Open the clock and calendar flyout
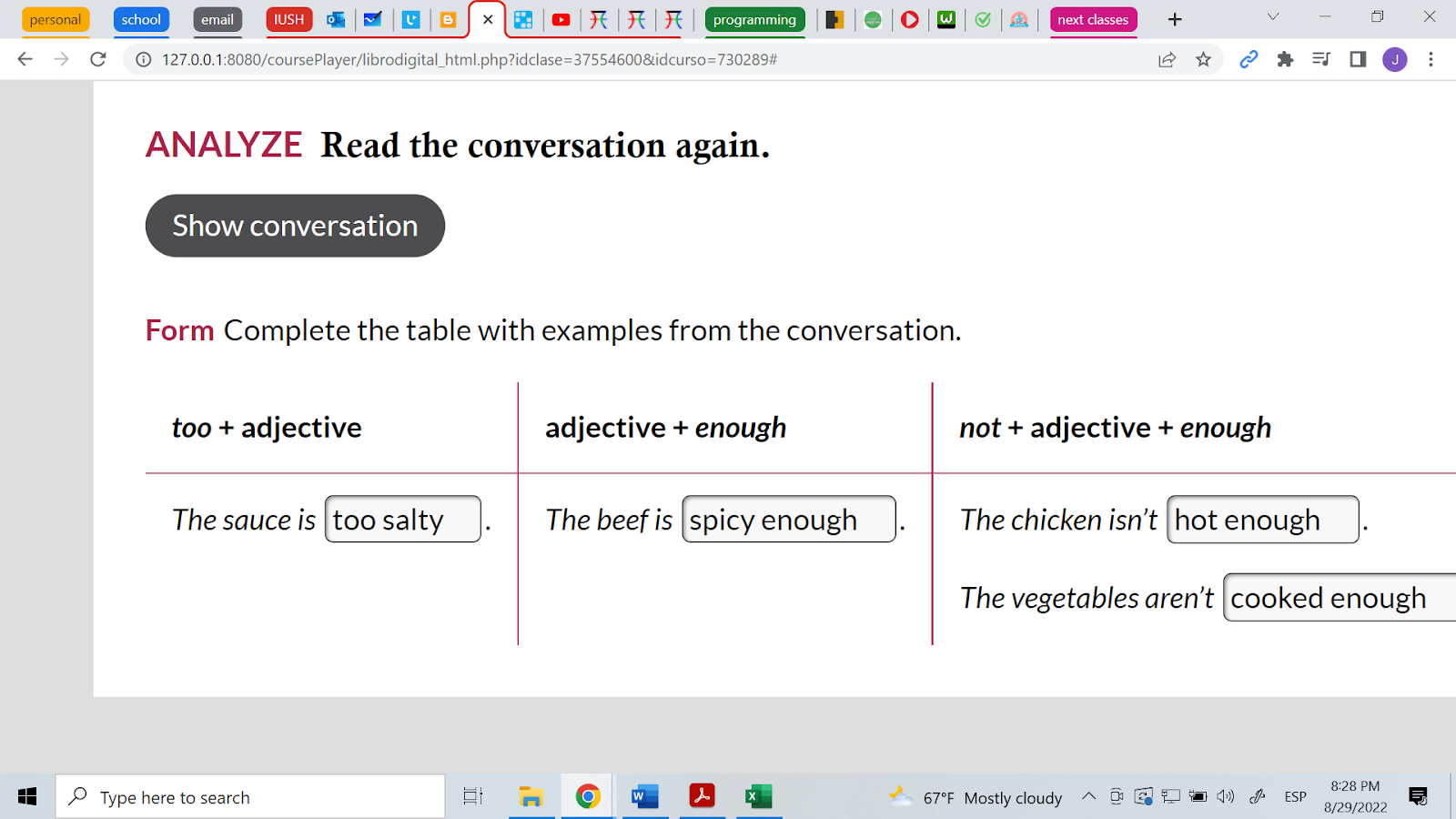The width and height of the screenshot is (1456, 819). coord(1355,796)
